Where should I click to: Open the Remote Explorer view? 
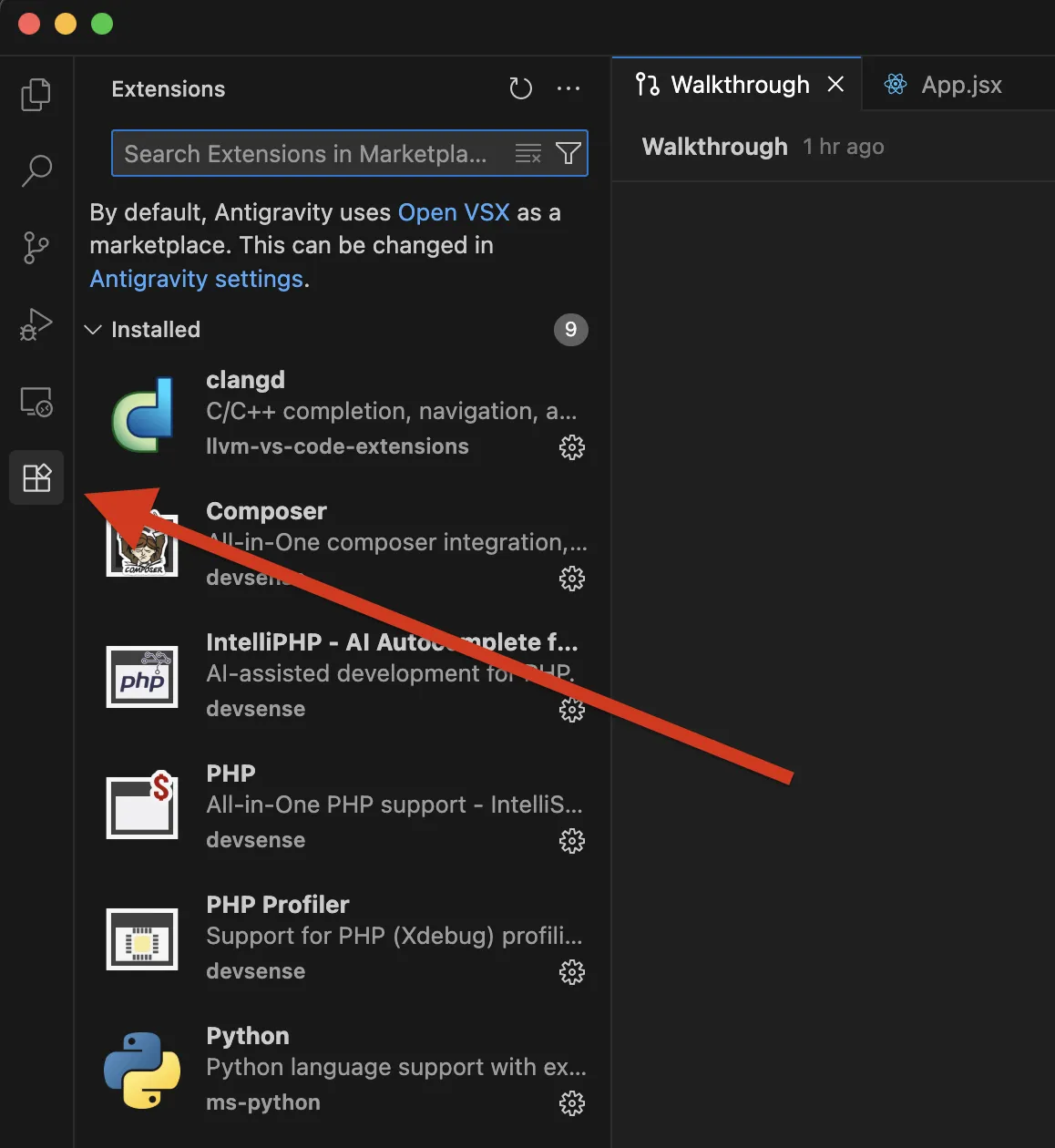[x=36, y=402]
